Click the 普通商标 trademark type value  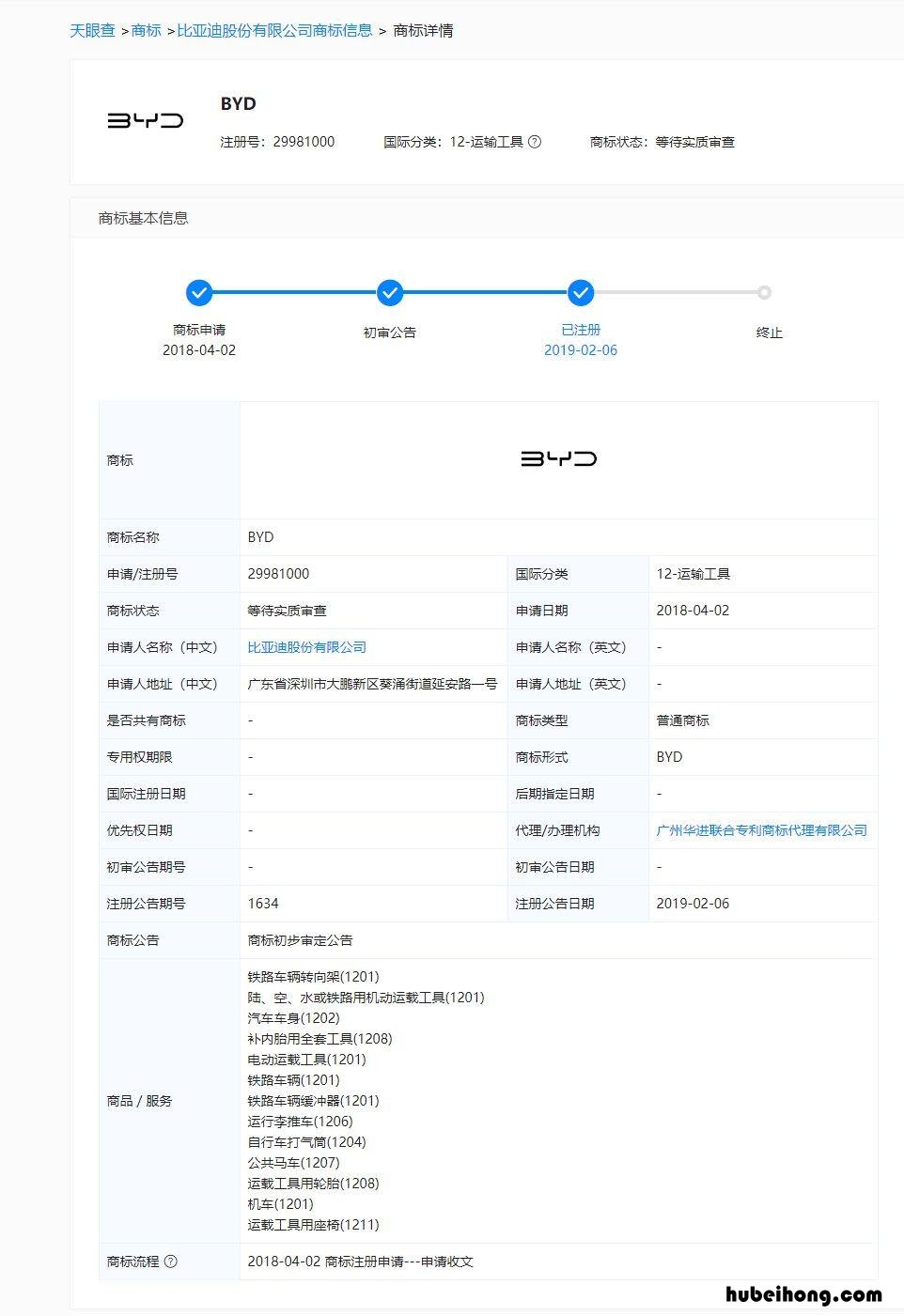pos(682,720)
